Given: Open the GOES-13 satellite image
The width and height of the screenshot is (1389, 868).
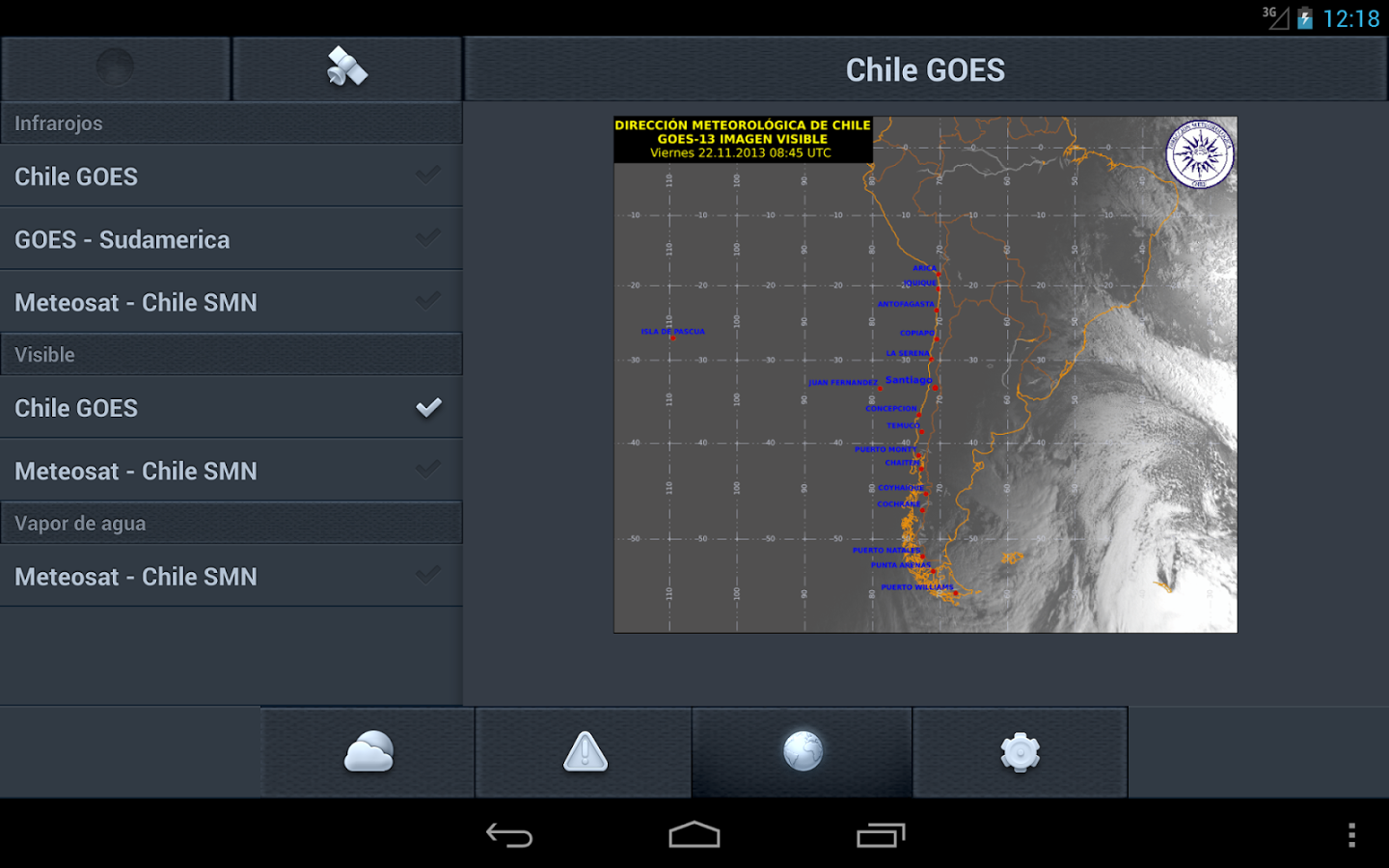Looking at the screenshot, I should pyautogui.click(x=925, y=375).
